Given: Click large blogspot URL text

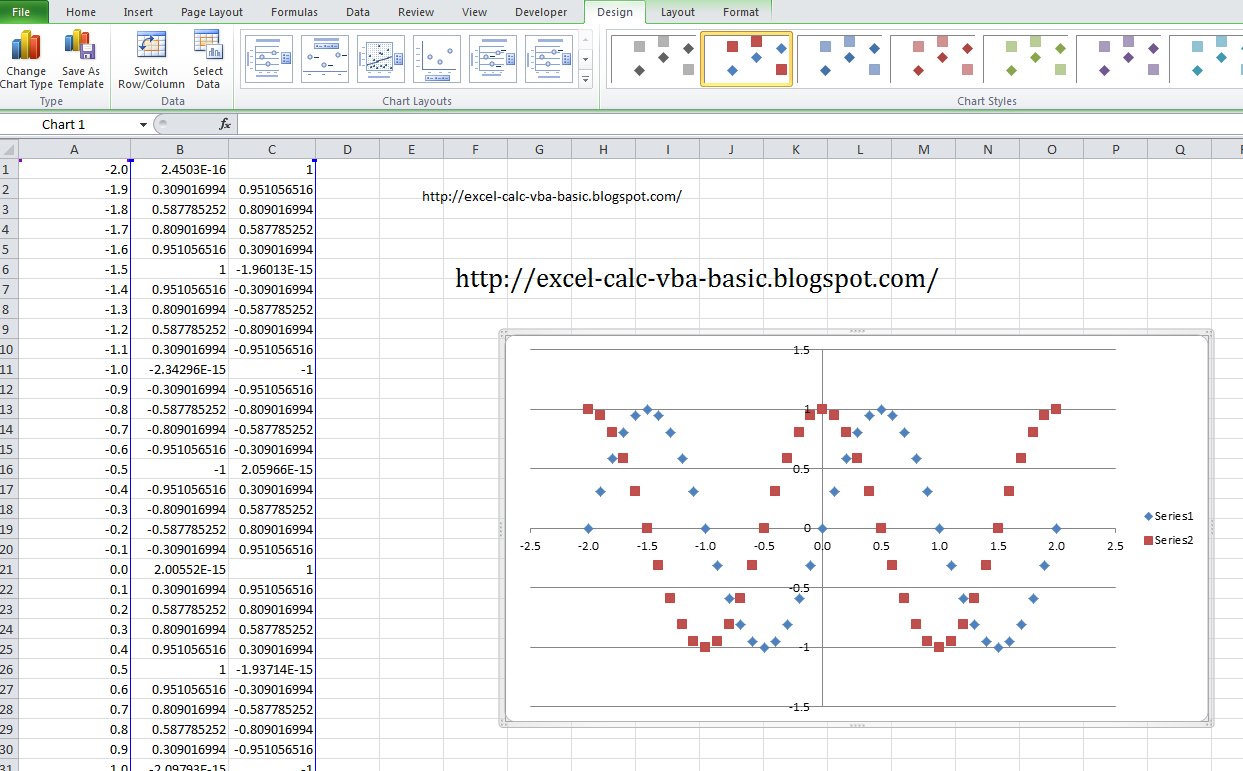Looking at the screenshot, I should tap(696, 279).
